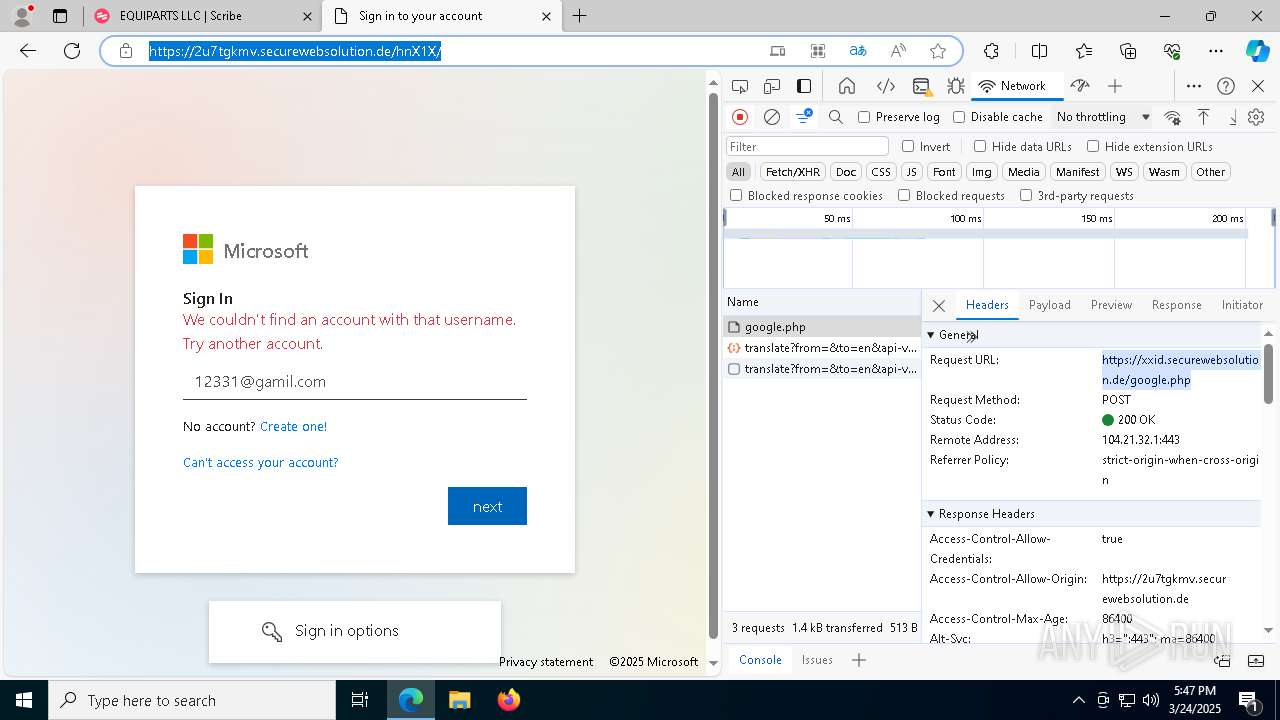
Task: Open the Privacy statement link
Action: pyautogui.click(x=546, y=662)
